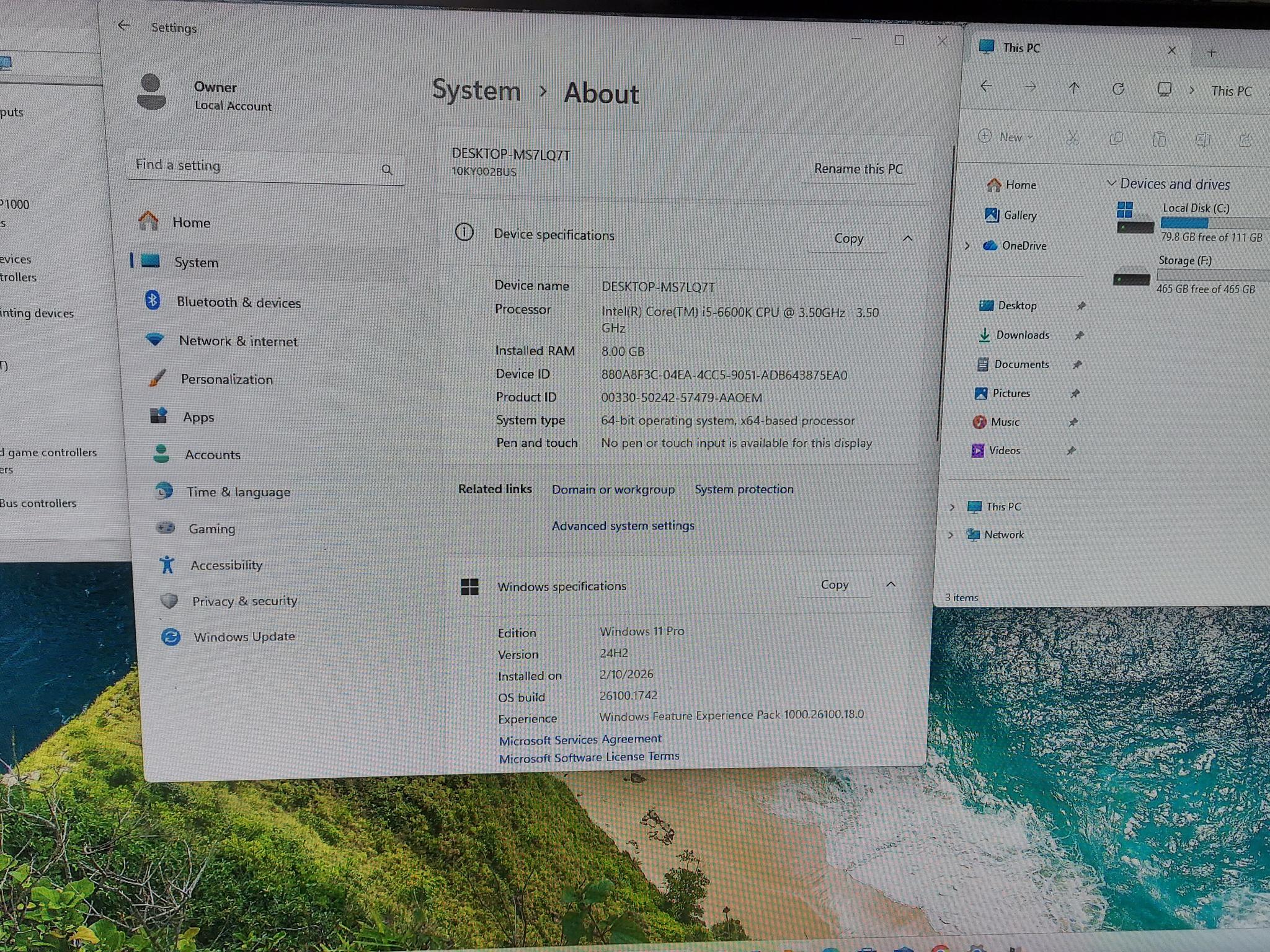
Task: Click the Device specifications info icon
Action: (464, 232)
